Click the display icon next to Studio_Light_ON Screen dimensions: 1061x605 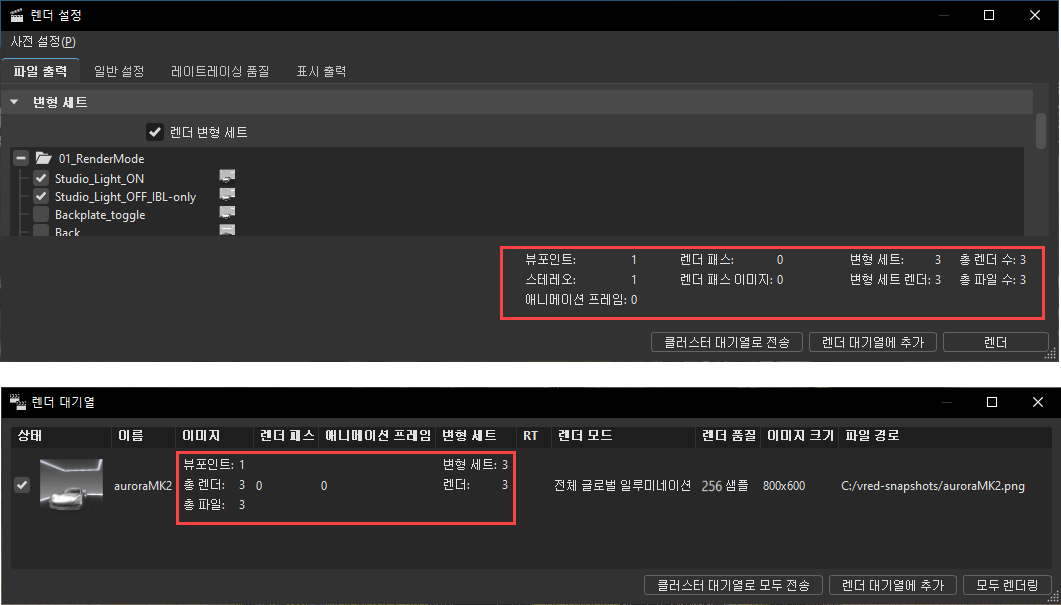pyautogui.click(x=227, y=178)
